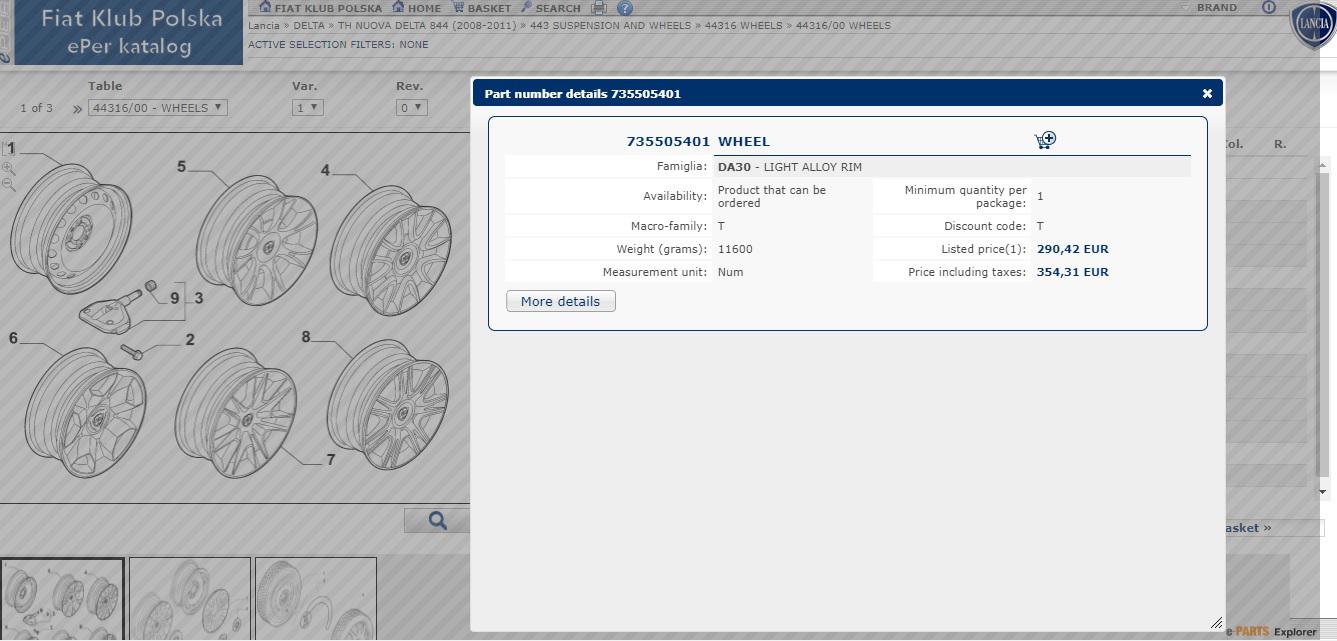1337x641 pixels.
Task: Click the zoom-out magnifier on the diagram
Action: point(9,185)
